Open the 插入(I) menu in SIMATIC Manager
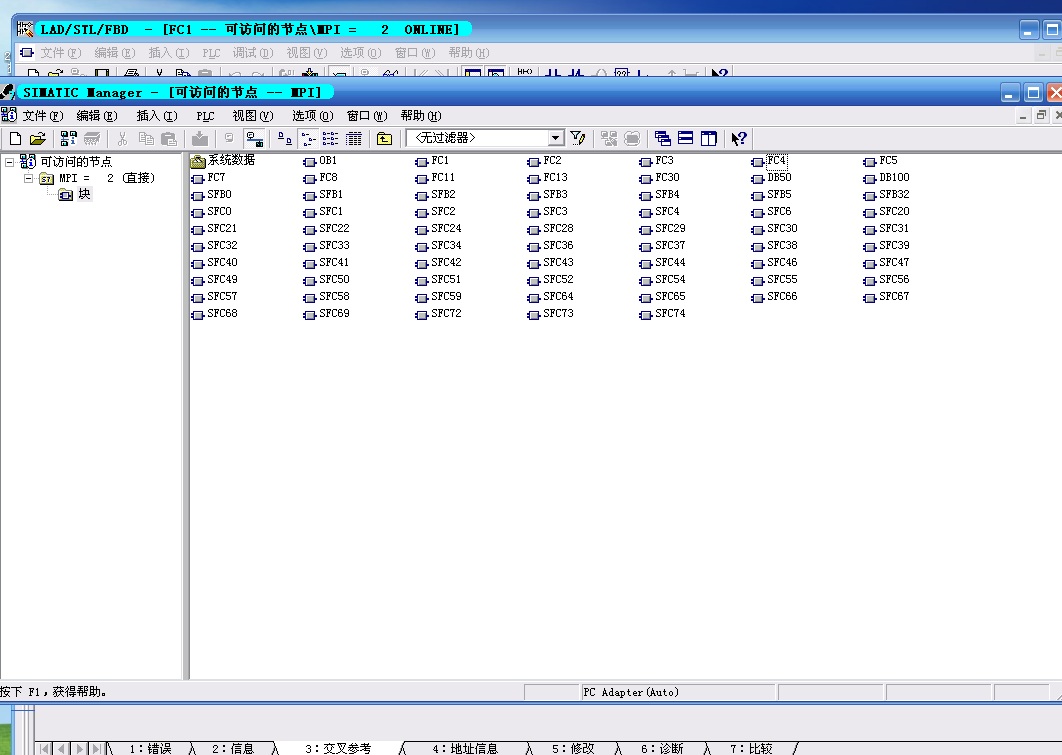This screenshot has height=755, width=1062. tap(156, 116)
